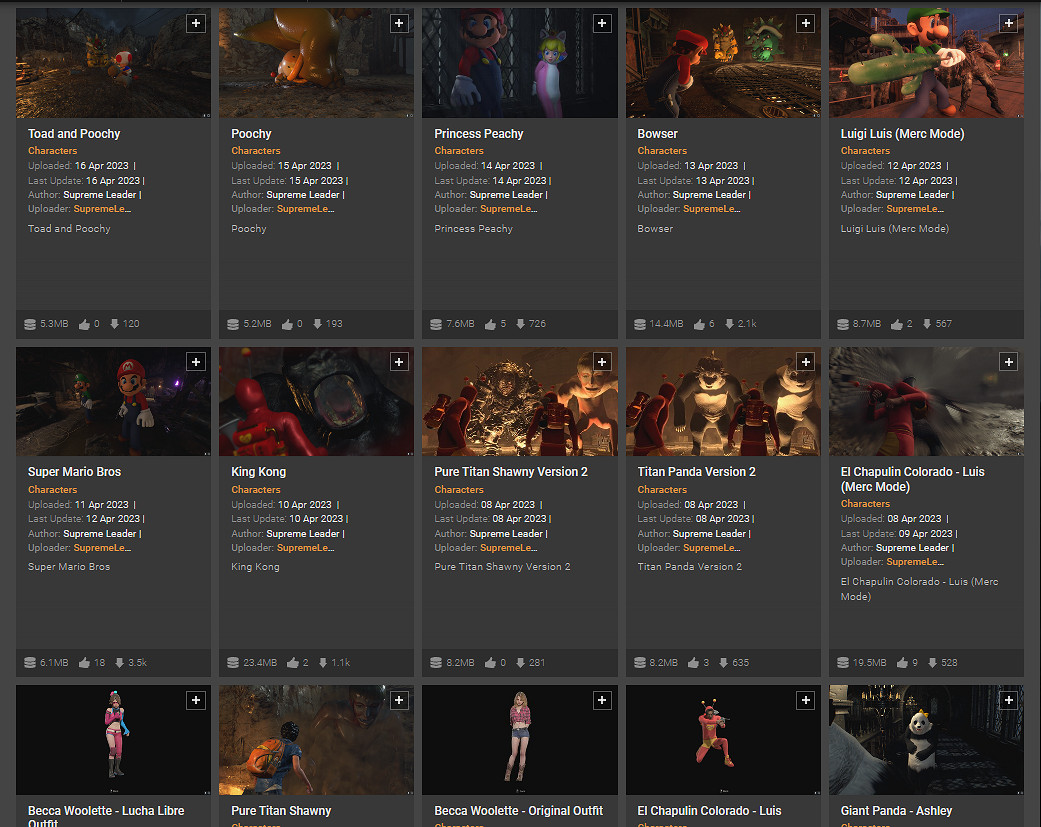The image size is (1041, 827).
Task: Click the plus icon on King Kong thumbnail
Action: (399, 362)
